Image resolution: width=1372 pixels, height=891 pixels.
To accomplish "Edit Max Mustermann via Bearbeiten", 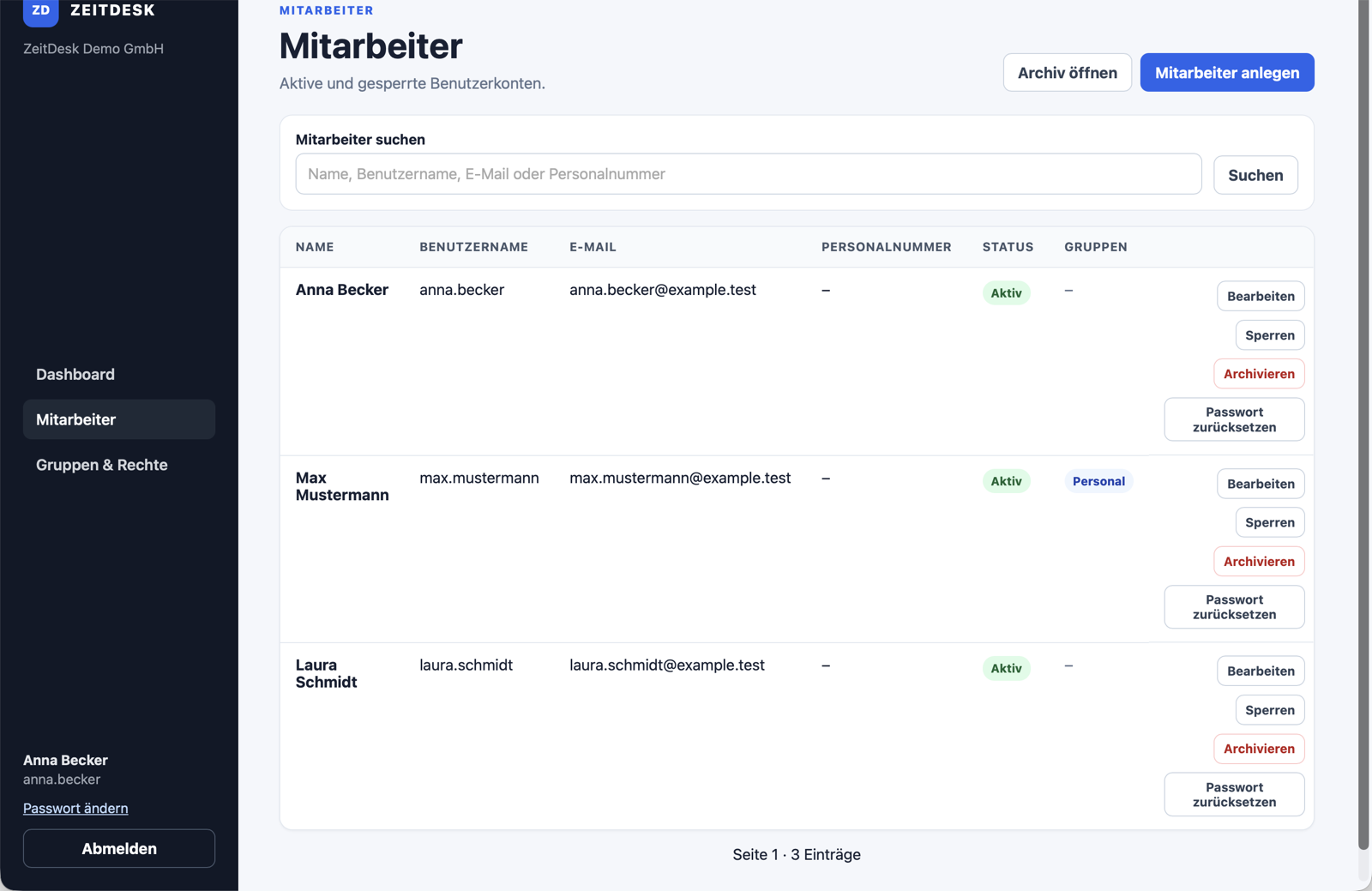I will [1261, 484].
